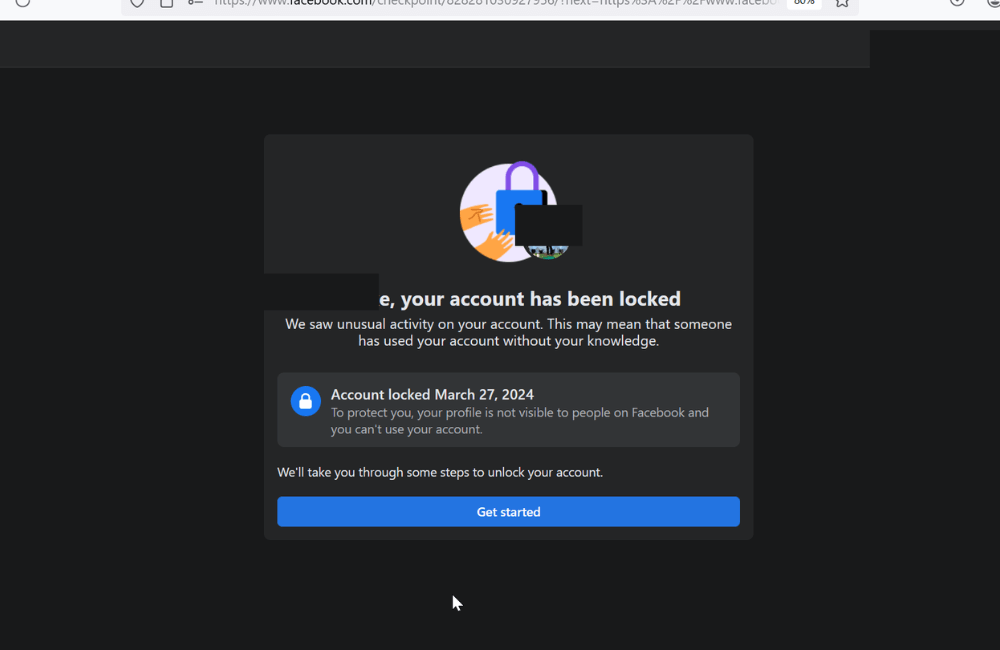Click the 'We'll take you through some steps' text
This screenshot has width=1000, height=650.
pos(440,472)
